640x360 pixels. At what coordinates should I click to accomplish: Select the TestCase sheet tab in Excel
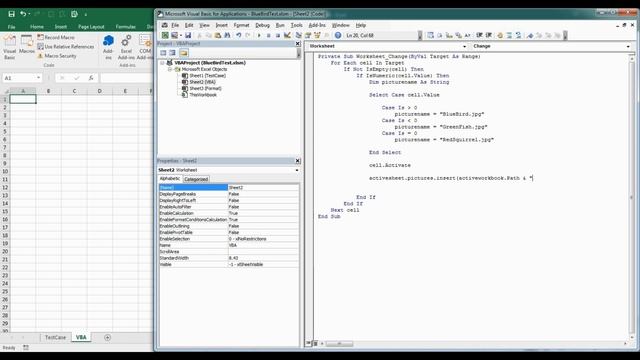55,337
